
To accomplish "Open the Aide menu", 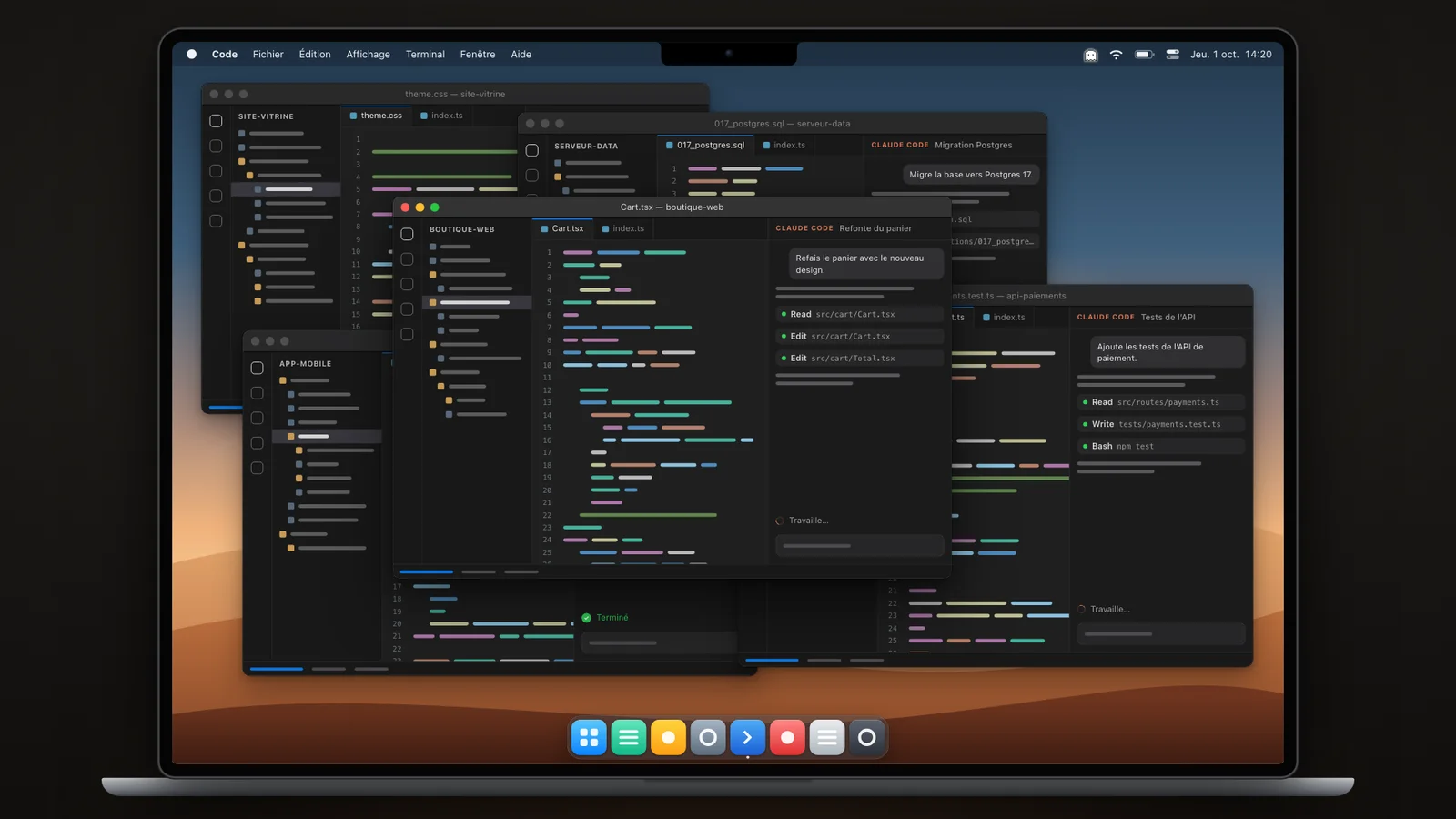I will point(521,55).
